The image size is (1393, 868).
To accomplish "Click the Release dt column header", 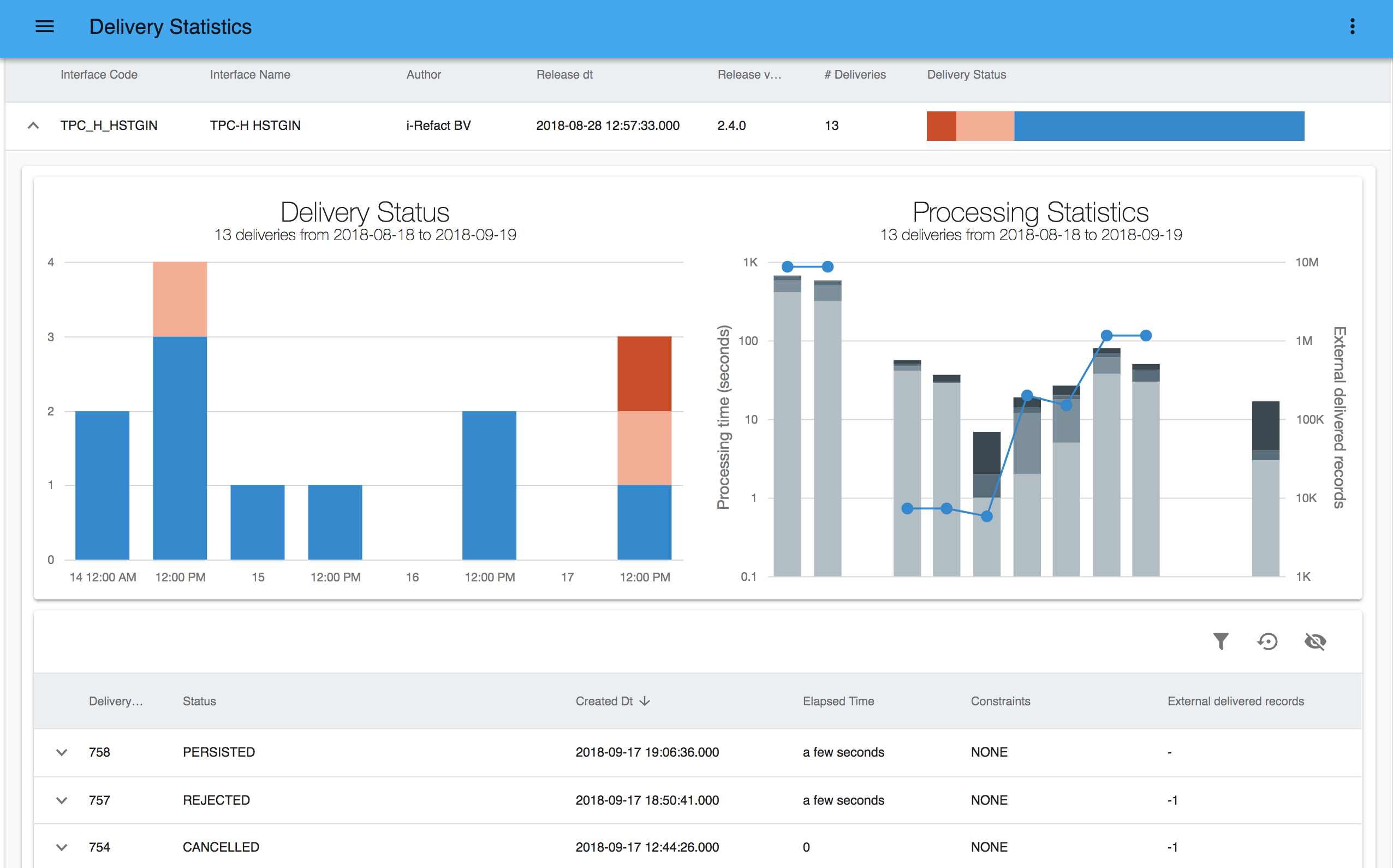I will point(564,75).
